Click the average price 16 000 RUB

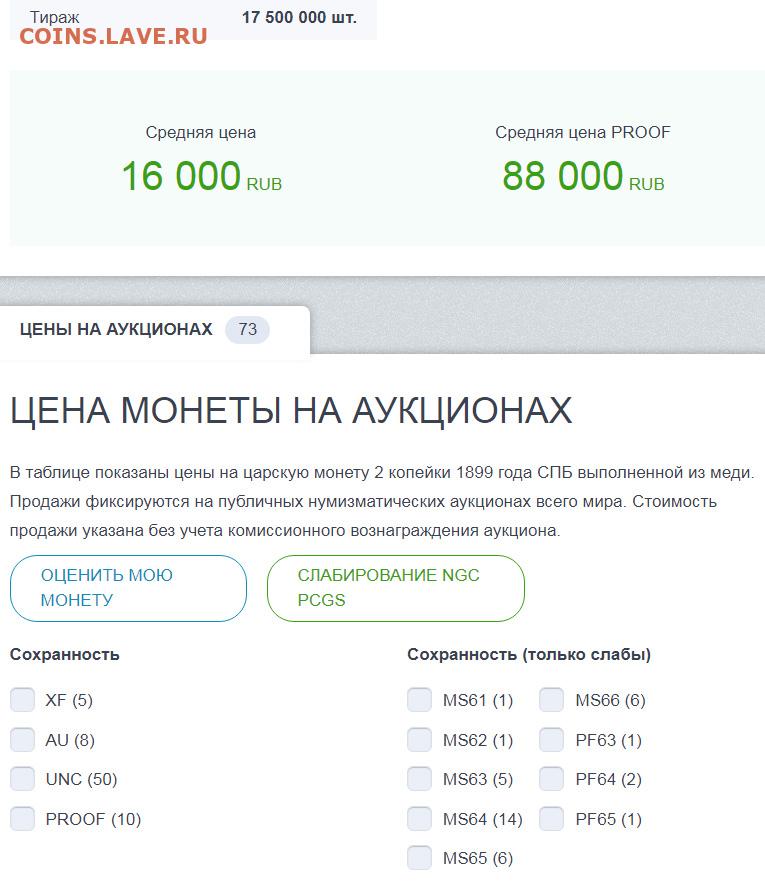201,176
